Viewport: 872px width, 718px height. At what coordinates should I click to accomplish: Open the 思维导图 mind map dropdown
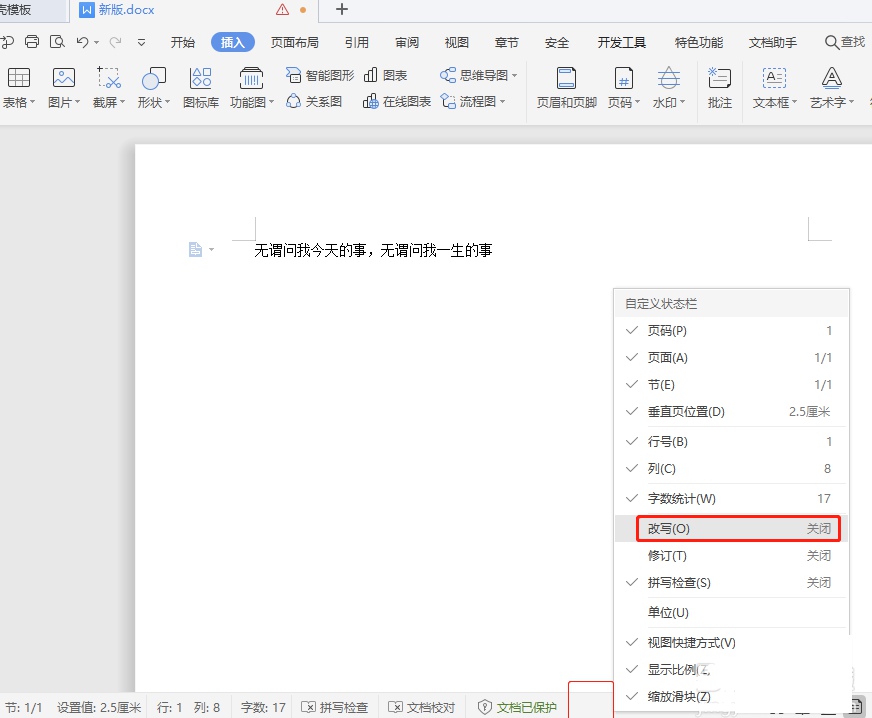tap(479, 75)
